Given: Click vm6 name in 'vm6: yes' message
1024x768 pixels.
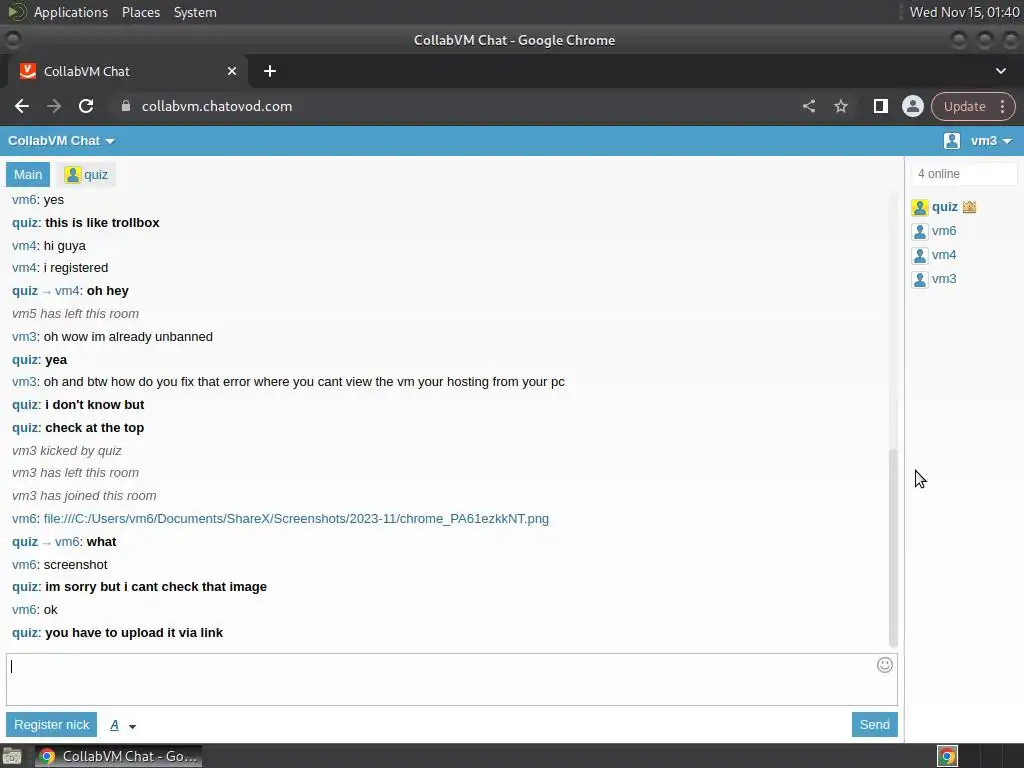Looking at the screenshot, I should point(24,200).
